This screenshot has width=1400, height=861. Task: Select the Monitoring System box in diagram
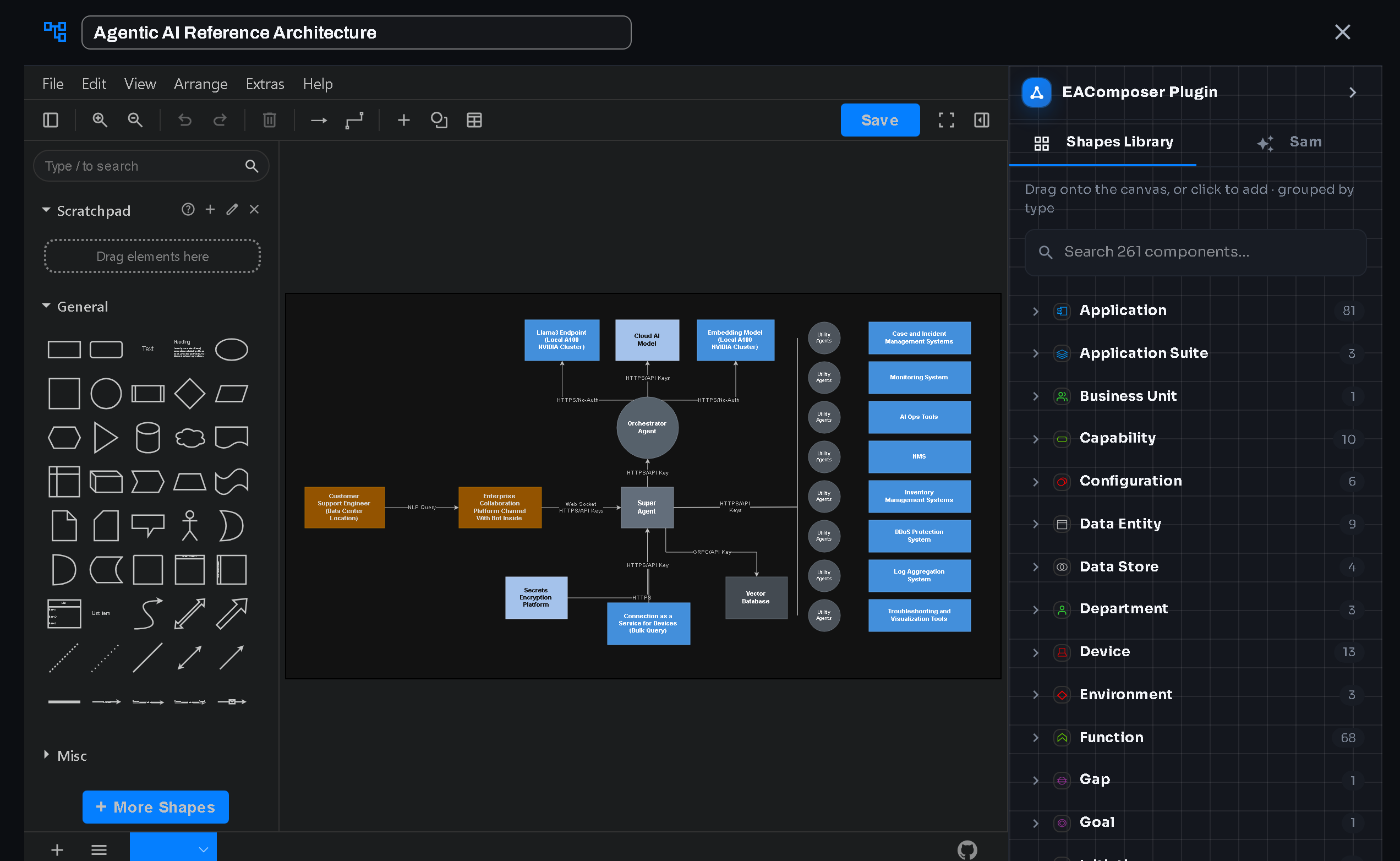[x=919, y=378]
